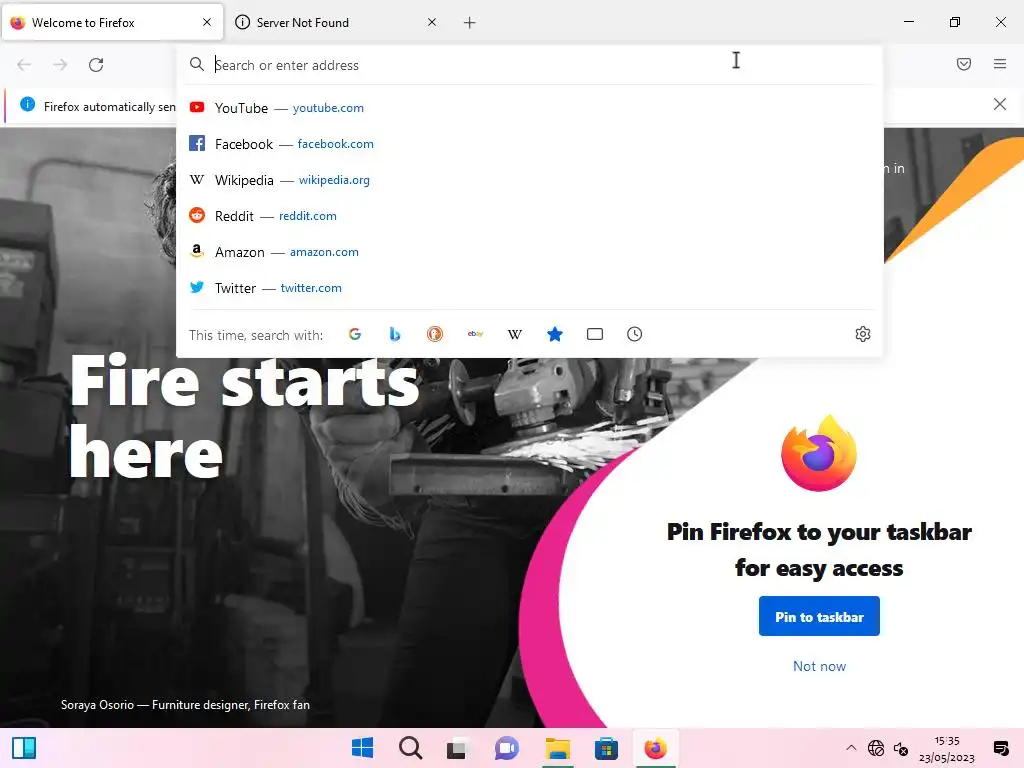Click Pin to taskbar button
Image resolution: width=1024 pixels, height=768 pixels.
819,616
